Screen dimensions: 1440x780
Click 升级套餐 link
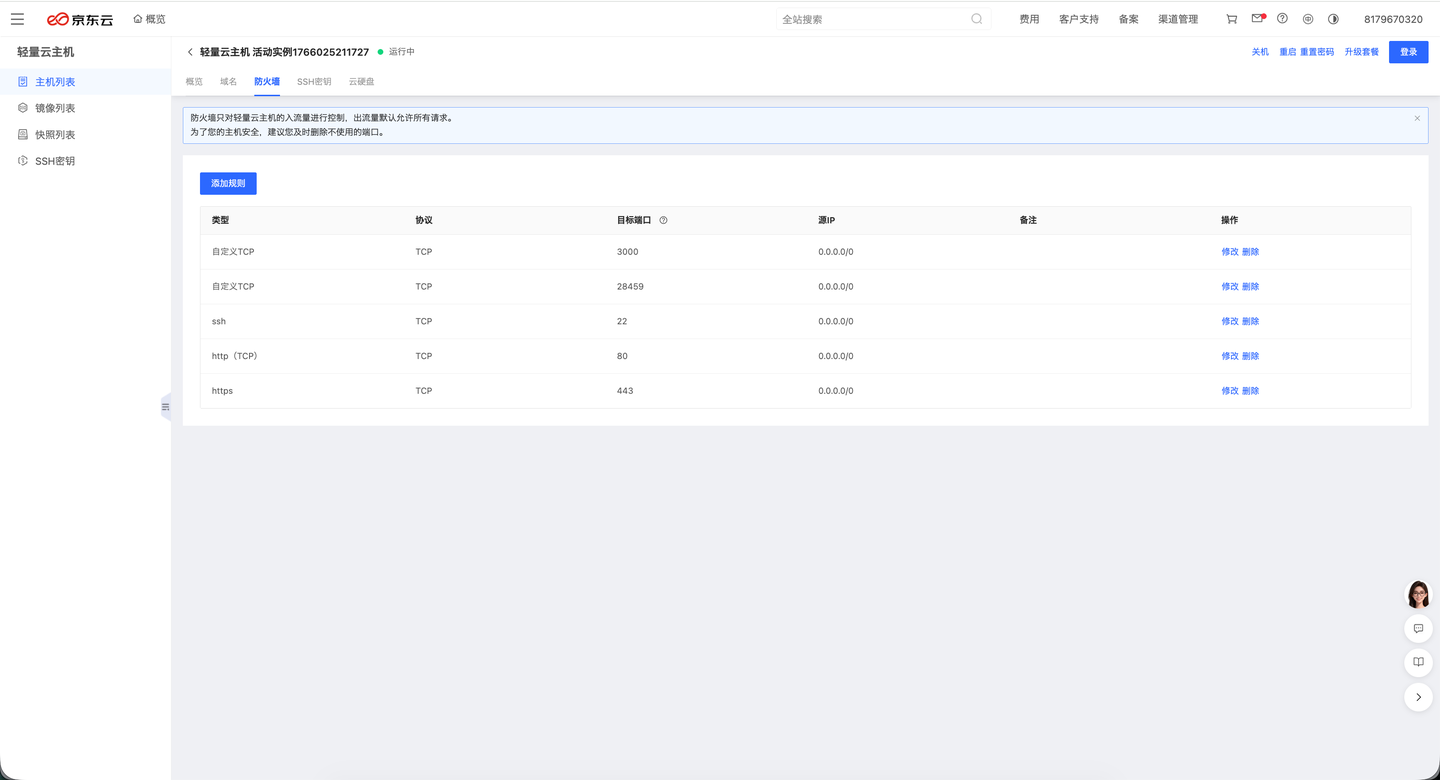coord(1361,52)
